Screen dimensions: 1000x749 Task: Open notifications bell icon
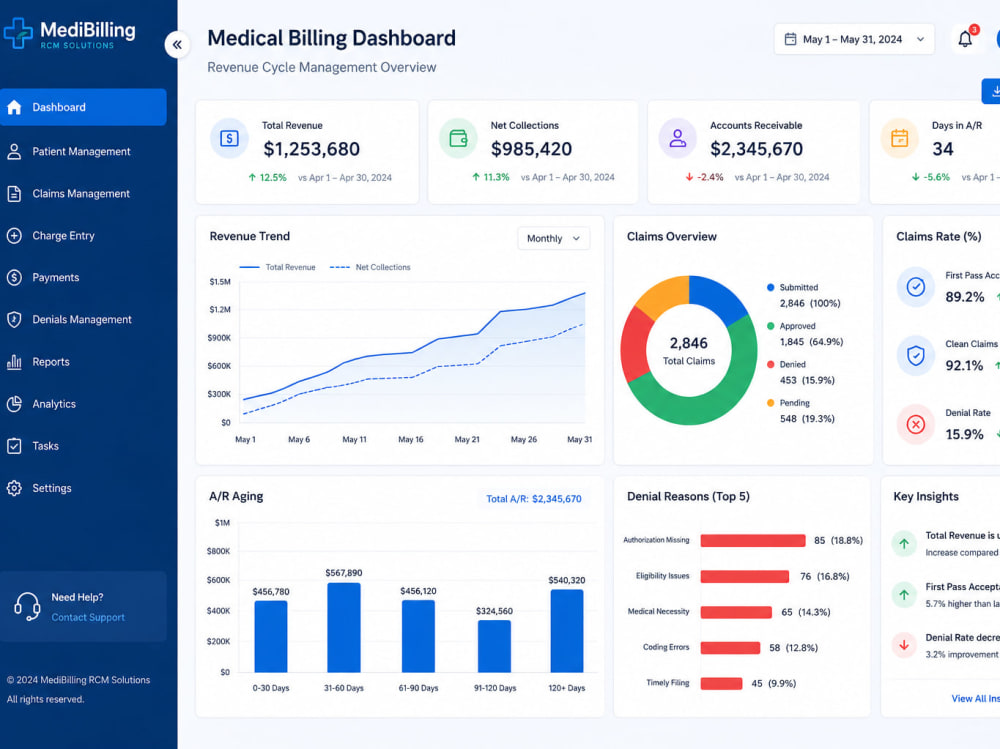tap(965, 40)
